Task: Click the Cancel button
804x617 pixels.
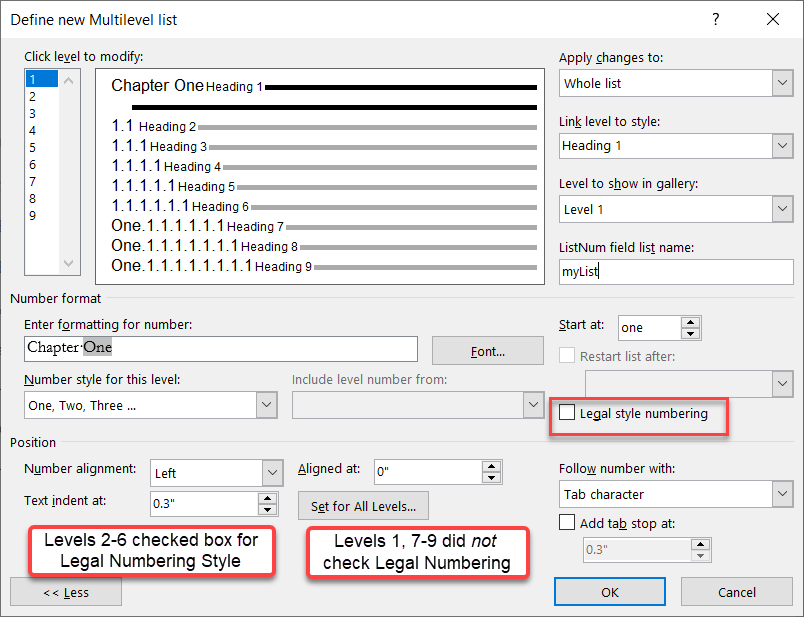Action: (x=737, y=592)
